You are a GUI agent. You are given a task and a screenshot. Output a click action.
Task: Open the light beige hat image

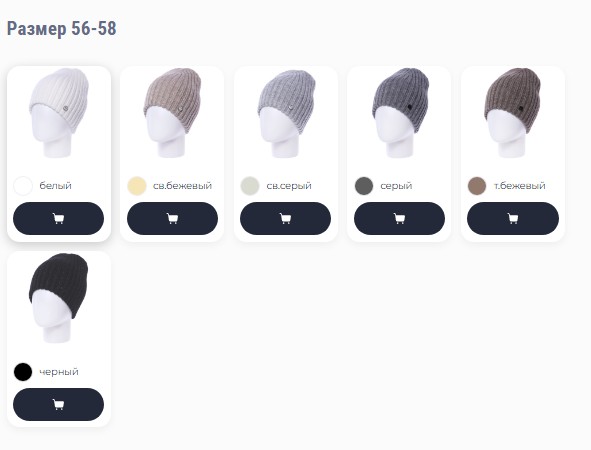172,113
